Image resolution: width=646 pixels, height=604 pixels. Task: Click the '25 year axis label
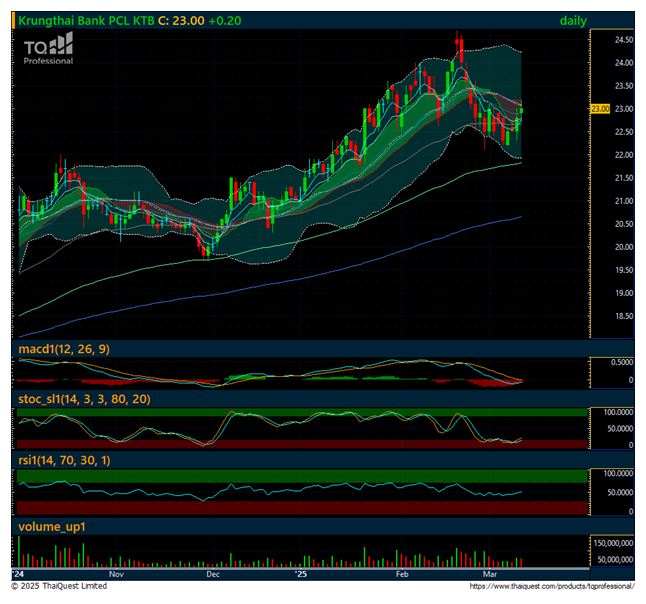click(302, 574)
